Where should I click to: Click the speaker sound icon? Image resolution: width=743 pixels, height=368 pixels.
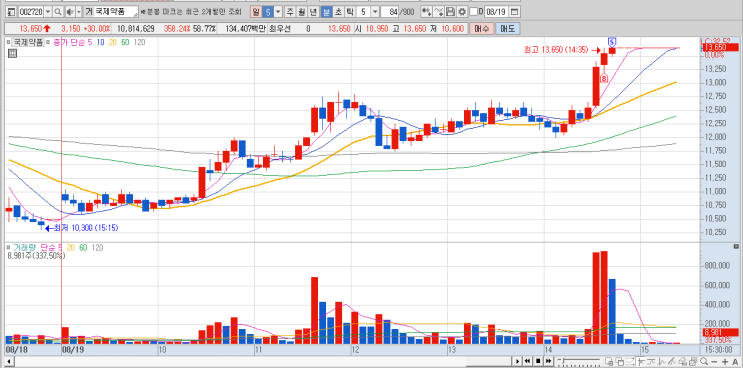click(x=69, y=11)
